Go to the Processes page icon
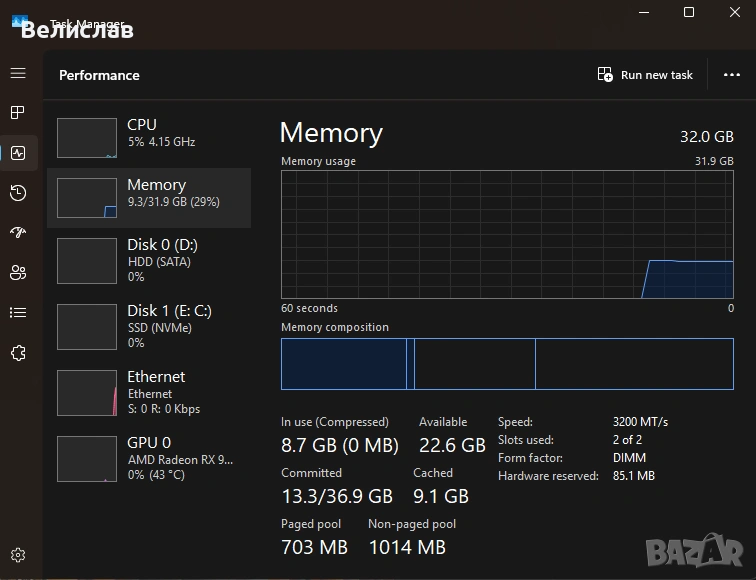The image size is (756, 580). [18, 113]
